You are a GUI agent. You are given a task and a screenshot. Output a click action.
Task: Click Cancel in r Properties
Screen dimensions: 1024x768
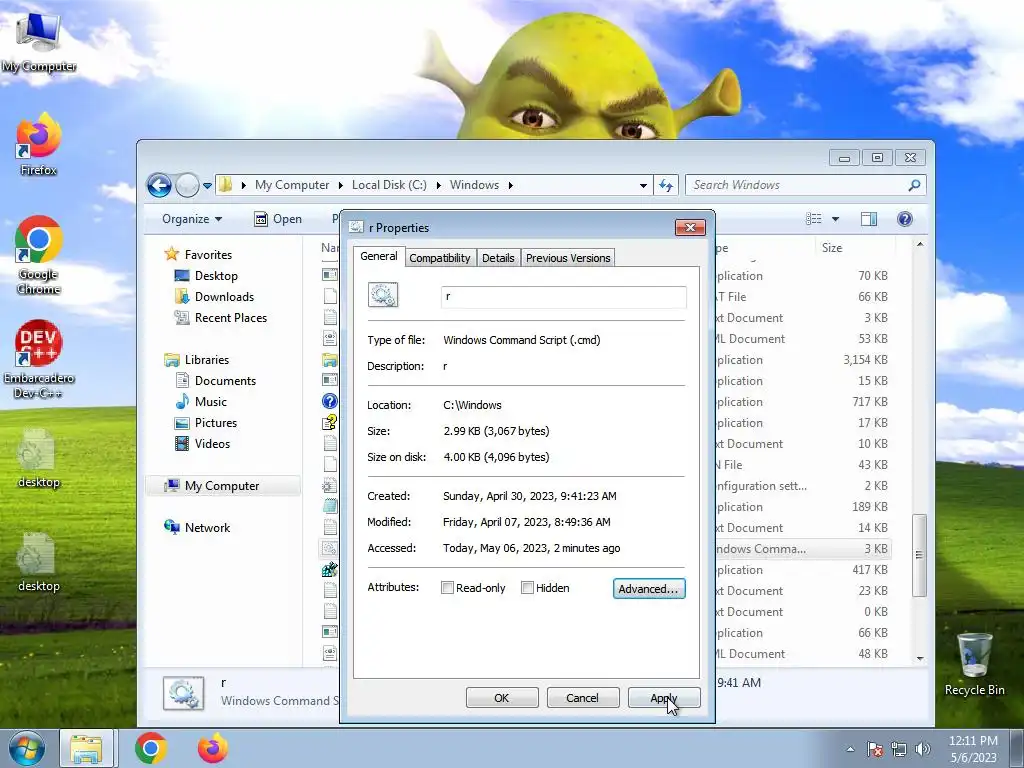(582, 697)
